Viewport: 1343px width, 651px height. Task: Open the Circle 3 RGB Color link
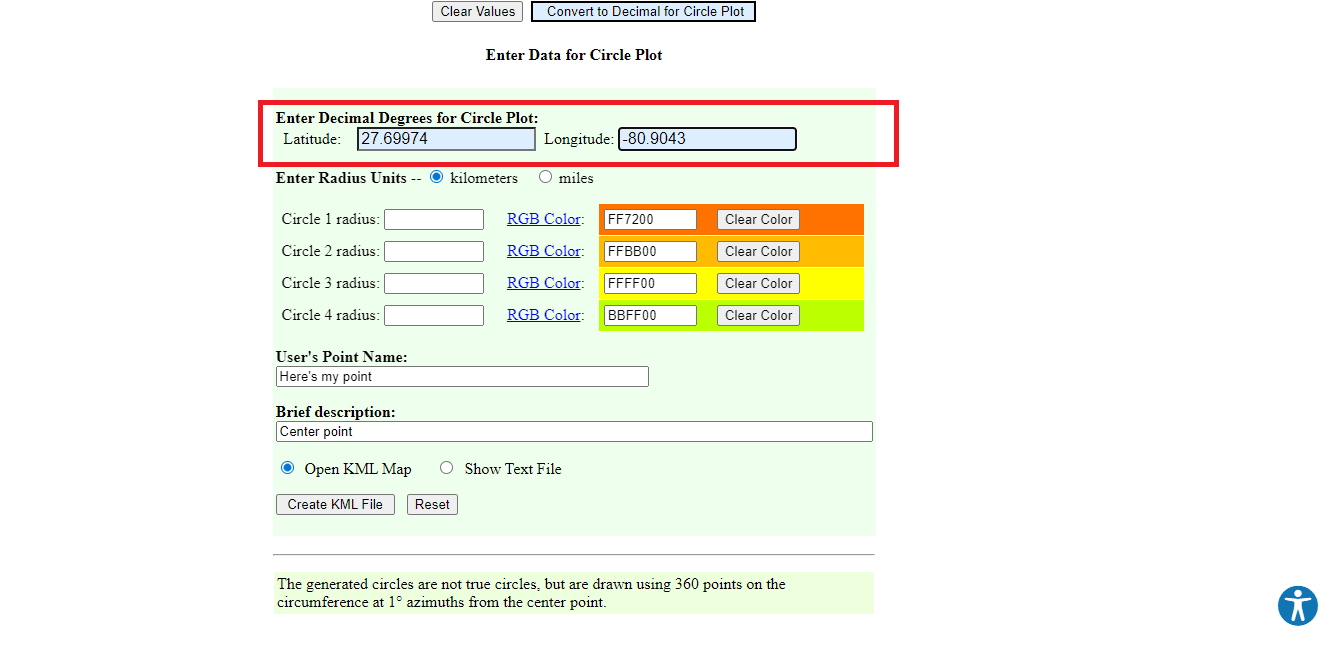[543, 283]
